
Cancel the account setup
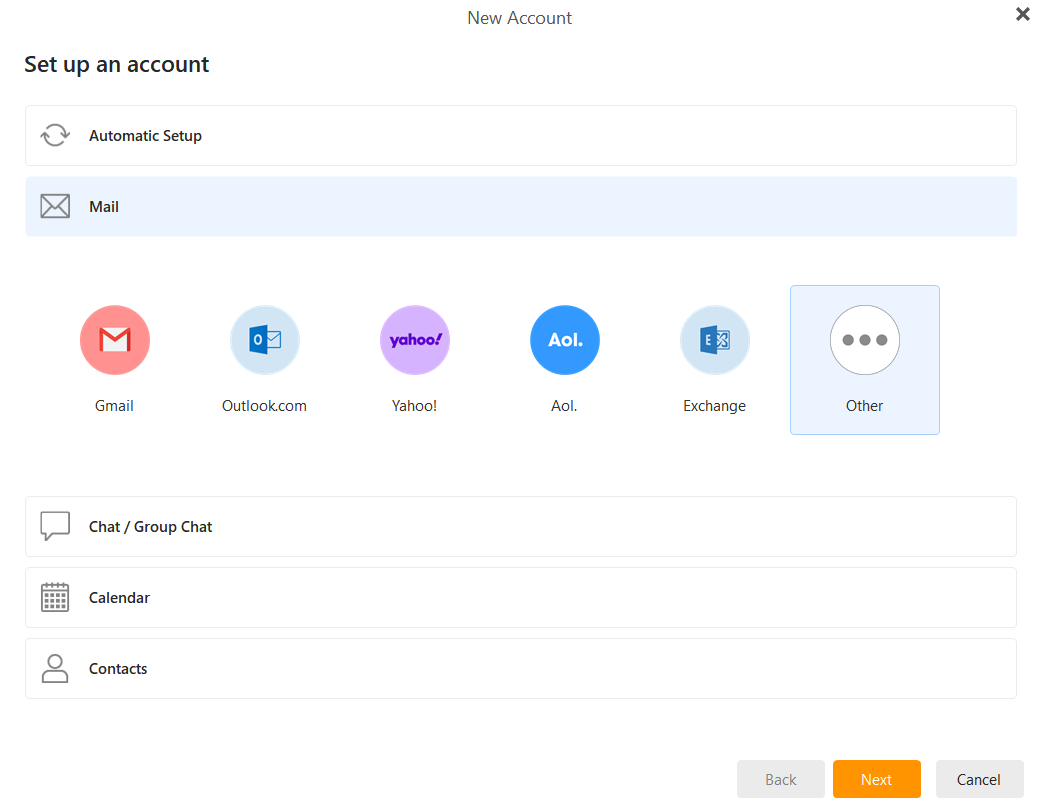(979, 779)
